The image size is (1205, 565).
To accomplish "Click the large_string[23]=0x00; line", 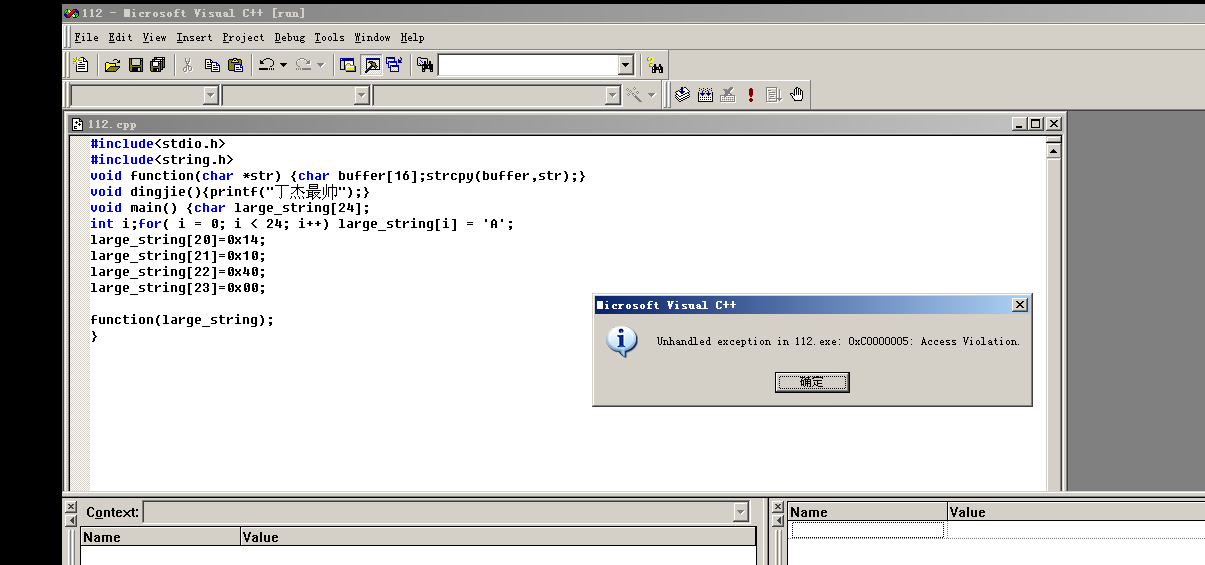I will 178,288.
